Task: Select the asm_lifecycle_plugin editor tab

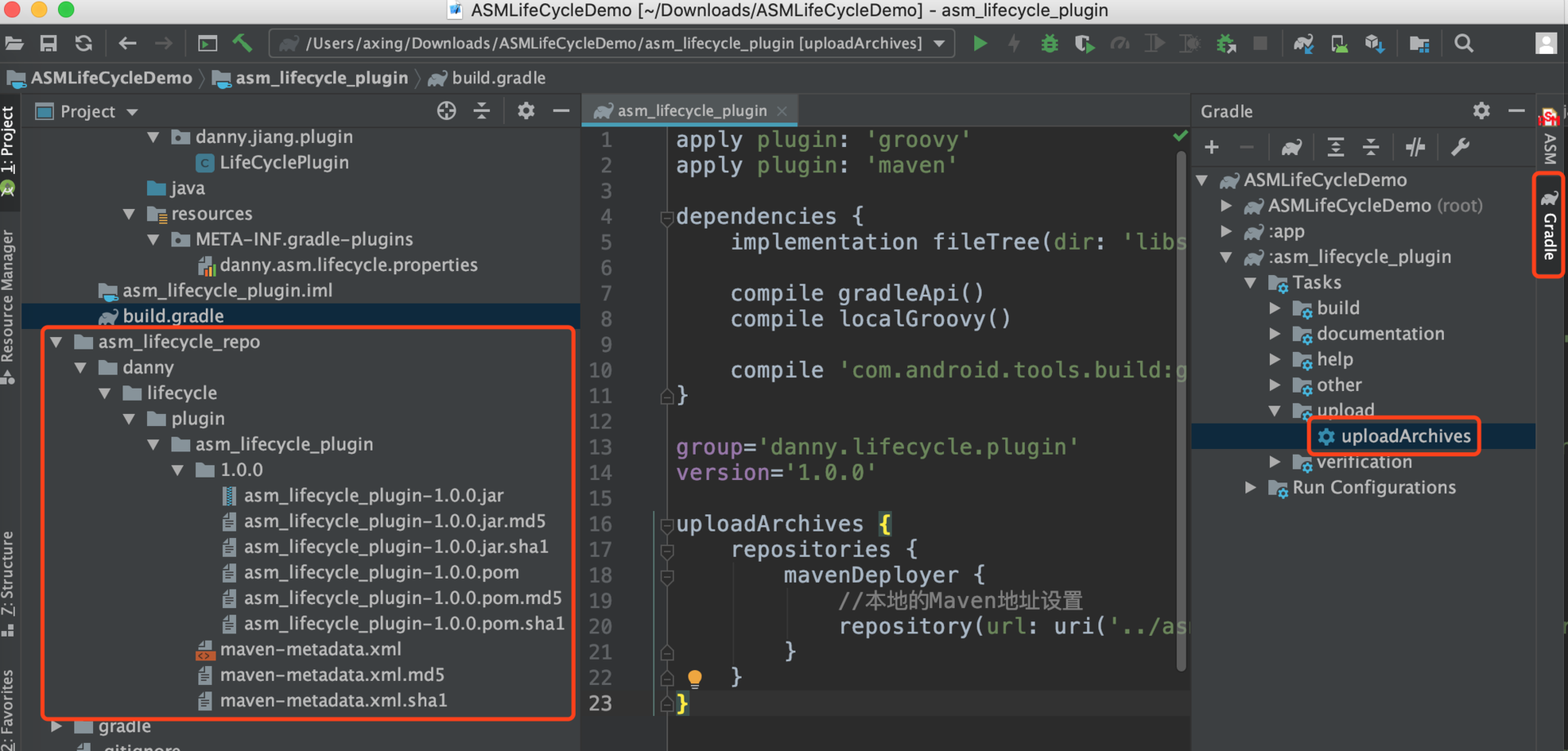Action: click(691, 111)
